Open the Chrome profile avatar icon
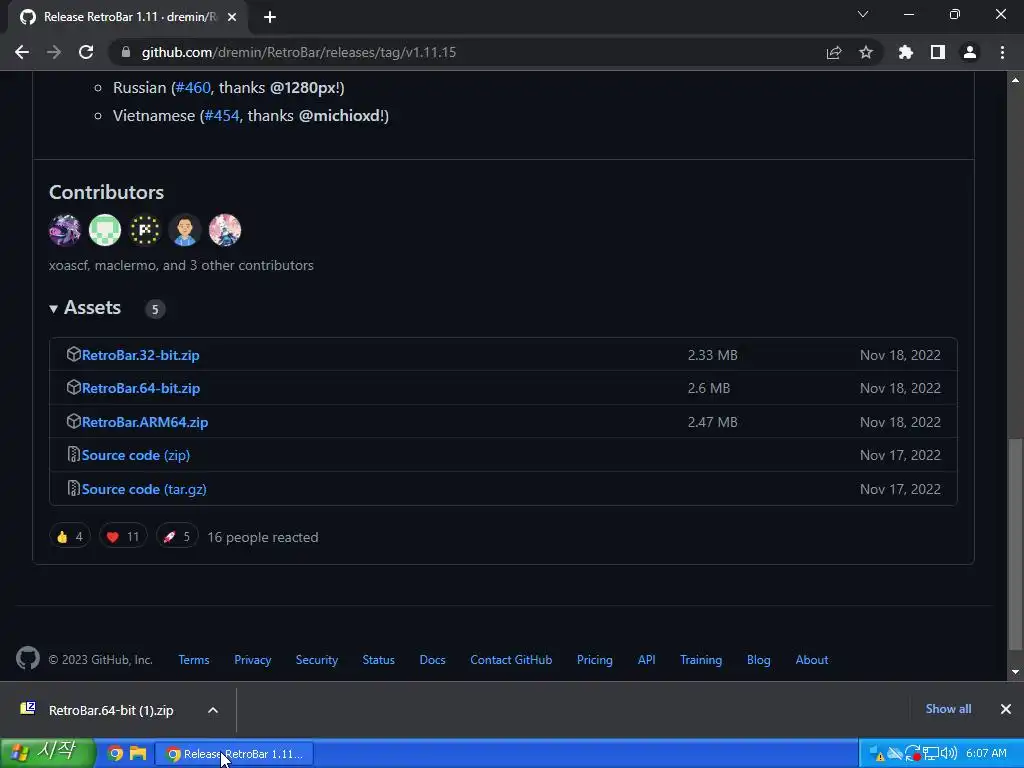The width and height of the screenshot is (1024, 768). click(x=970, y=52)
